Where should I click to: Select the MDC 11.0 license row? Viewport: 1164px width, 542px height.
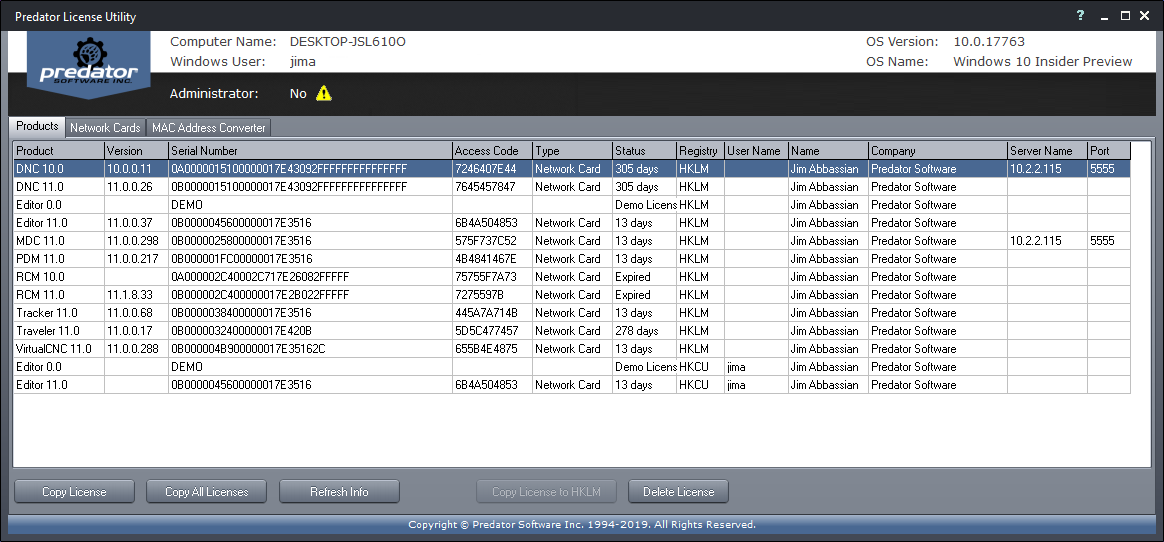pos(300,241)
